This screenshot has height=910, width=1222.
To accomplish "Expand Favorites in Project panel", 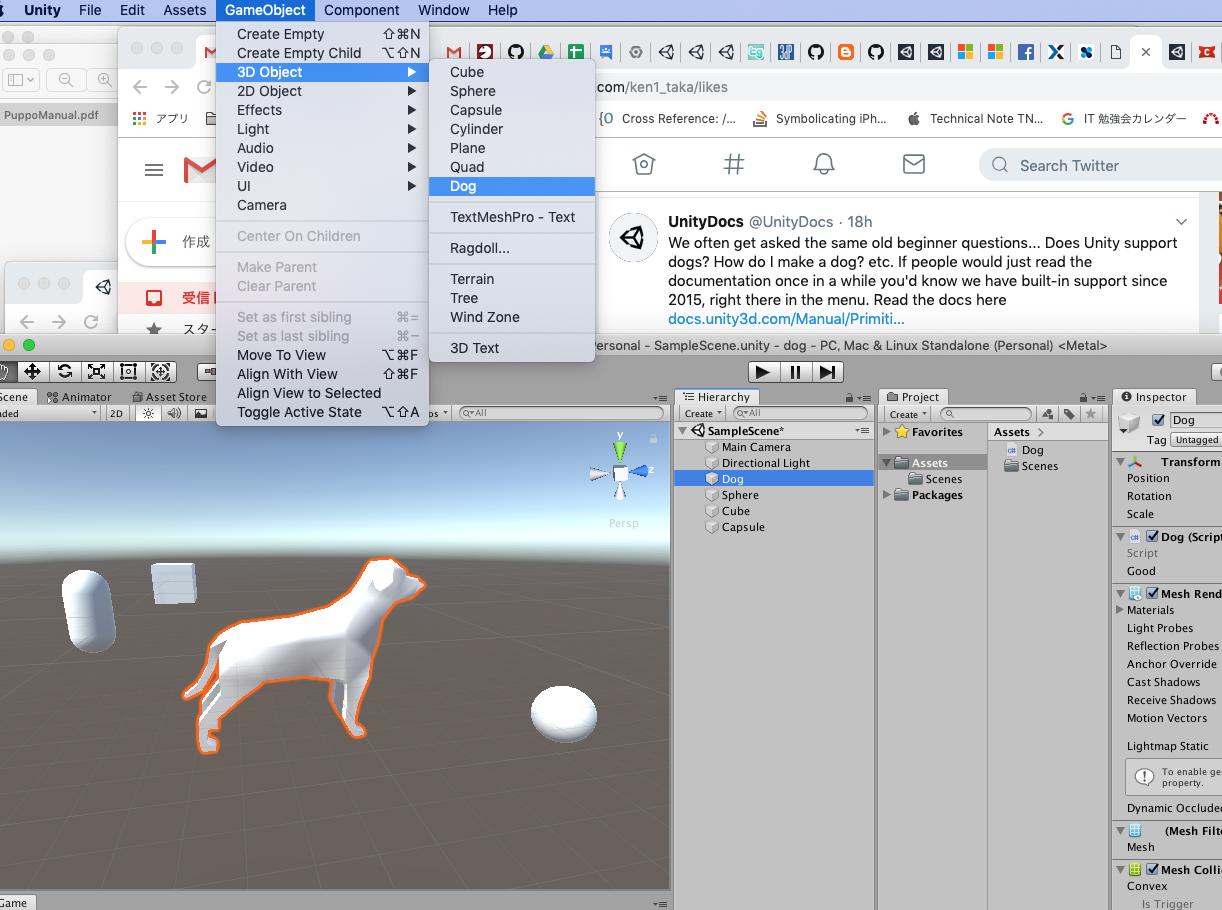I will (x=887, y=432).
